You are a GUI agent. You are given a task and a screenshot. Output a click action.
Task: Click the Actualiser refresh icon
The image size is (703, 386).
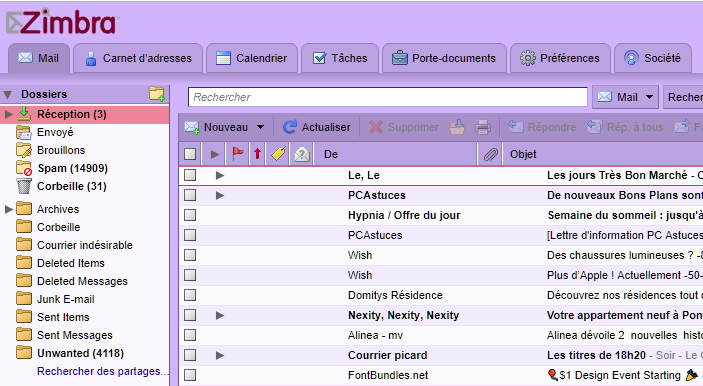290,127
